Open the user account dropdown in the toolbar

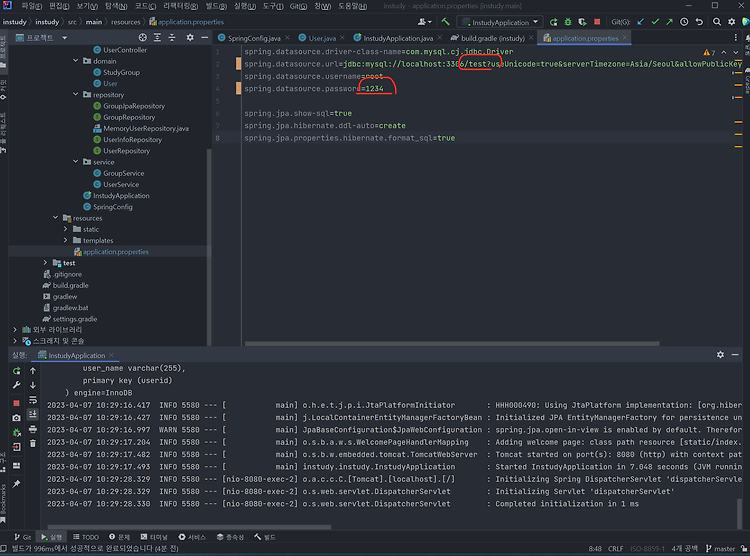(425, 22)
